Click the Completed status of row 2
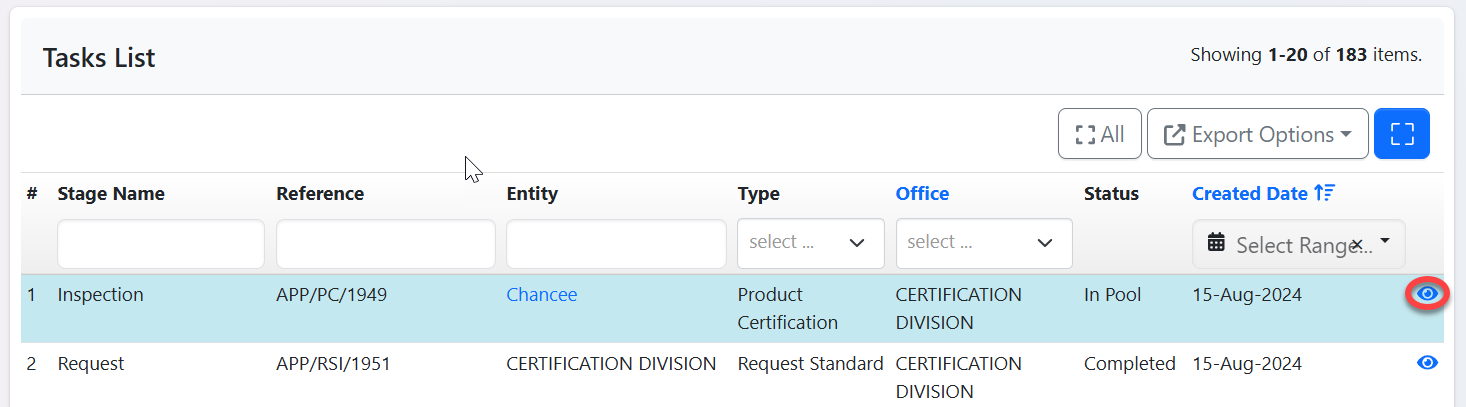This screenshot has width=1466, height=407. pyautogui.click(x=1129, y=364)
